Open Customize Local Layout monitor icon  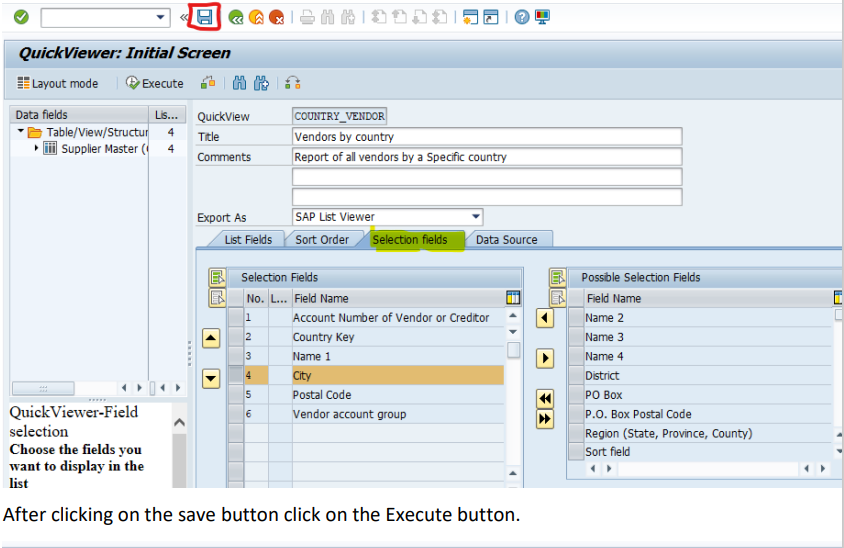point(542,17)
